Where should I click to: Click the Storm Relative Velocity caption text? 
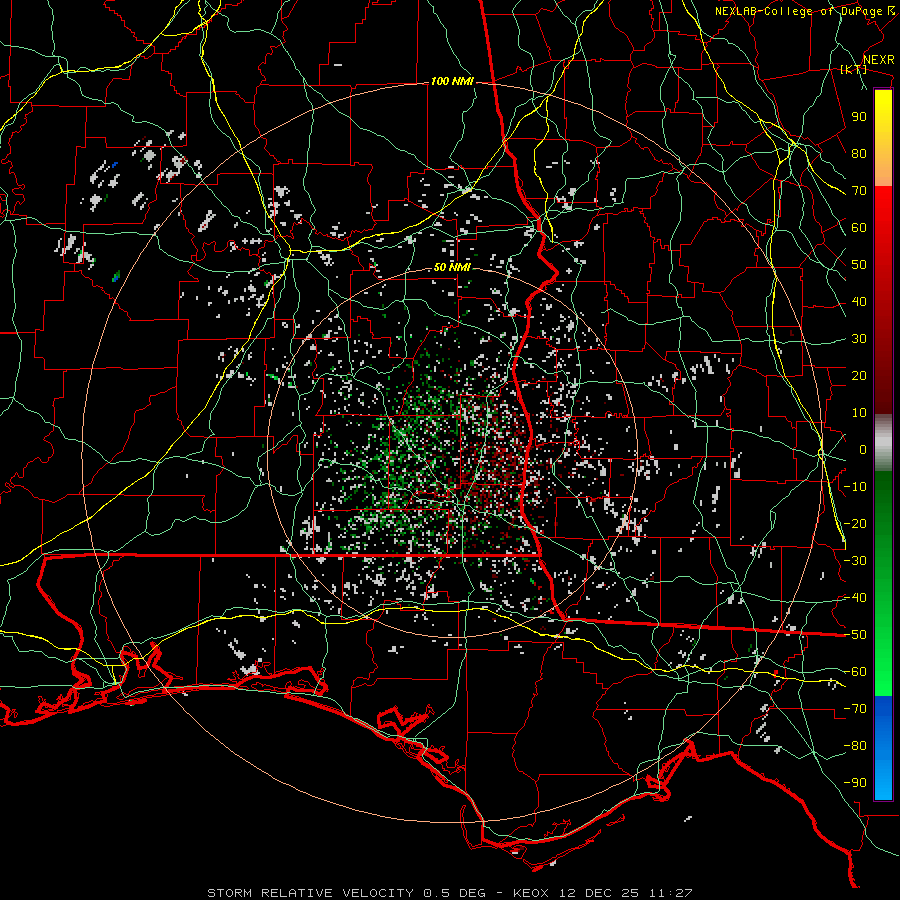[x=310, y=893]
